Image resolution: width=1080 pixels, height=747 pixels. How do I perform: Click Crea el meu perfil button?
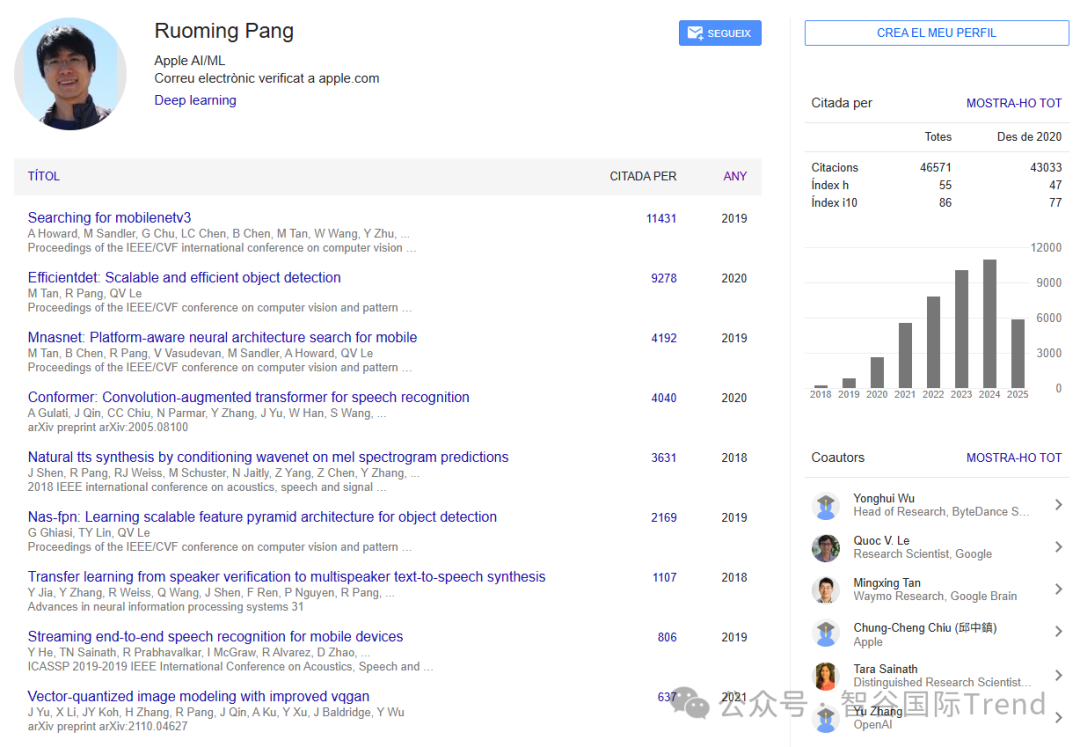tap(936, 33)
